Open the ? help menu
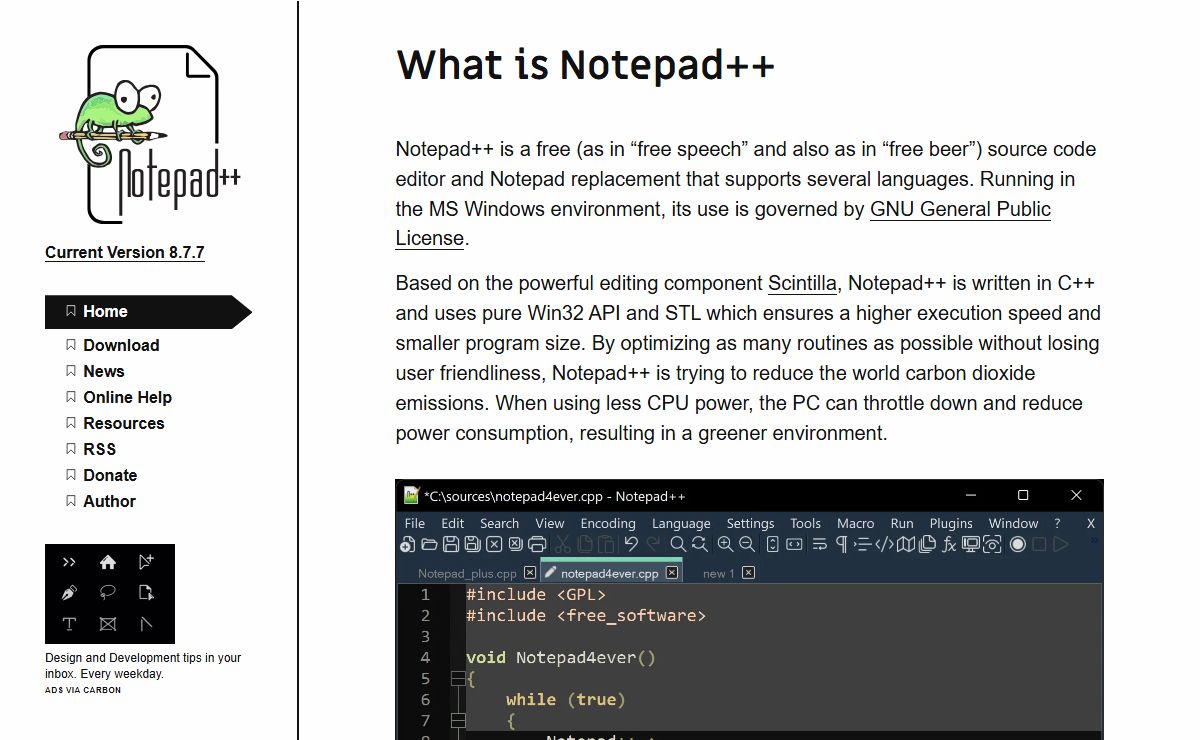 1057,523
